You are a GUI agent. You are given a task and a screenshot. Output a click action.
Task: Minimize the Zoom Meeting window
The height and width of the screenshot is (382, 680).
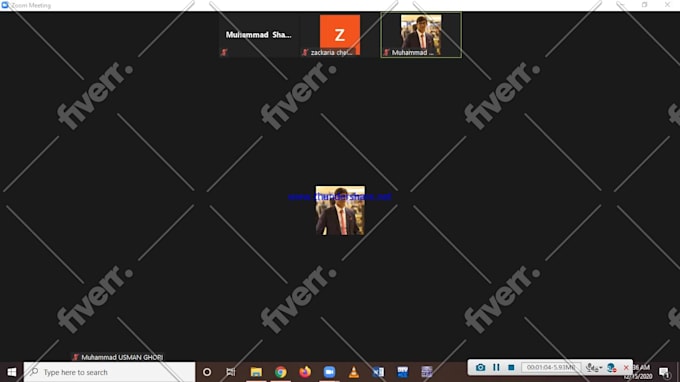[x=621, y=5]
